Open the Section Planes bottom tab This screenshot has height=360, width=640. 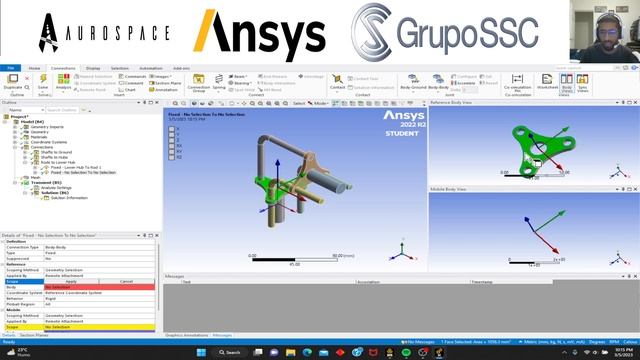coord(34,335)
